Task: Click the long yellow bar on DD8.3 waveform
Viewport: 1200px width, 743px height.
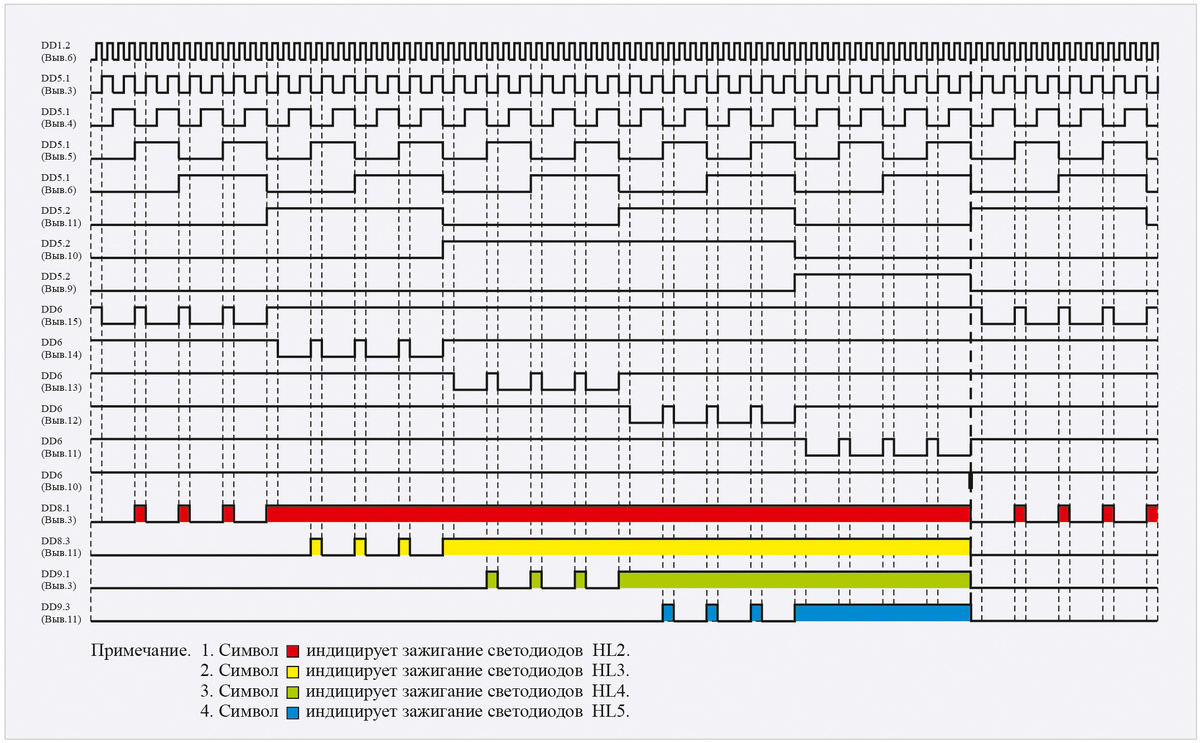Action: (x=707, y=547)
